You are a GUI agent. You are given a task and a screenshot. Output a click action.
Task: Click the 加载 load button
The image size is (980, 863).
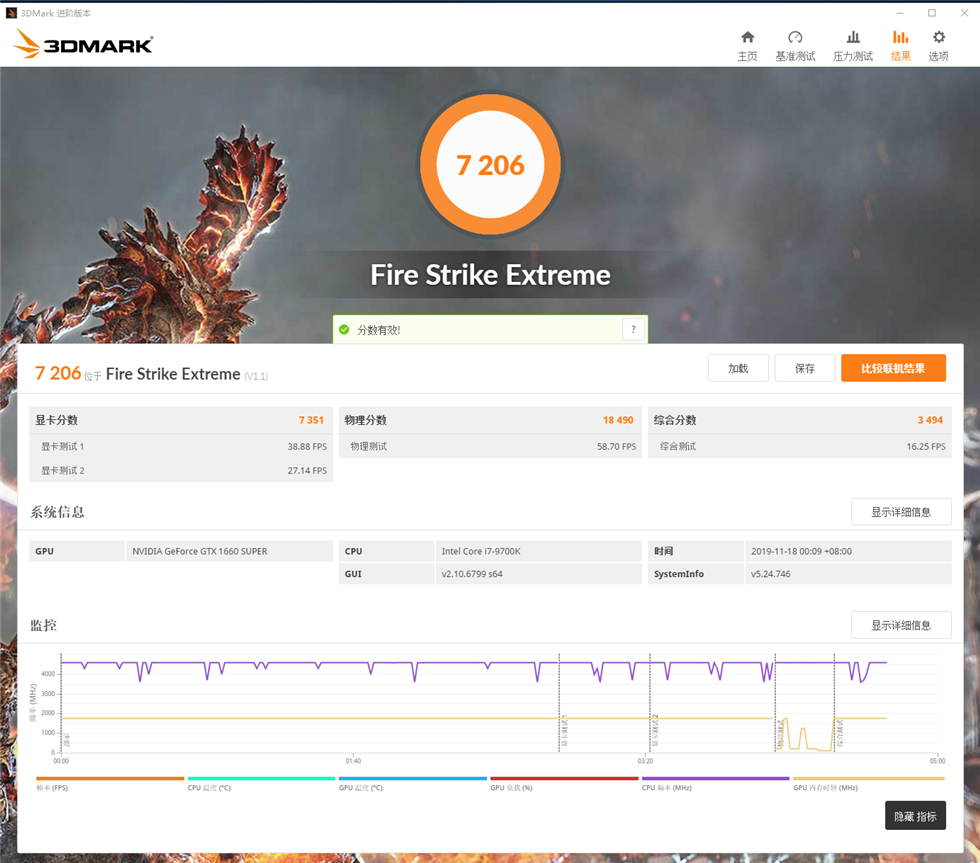[x=738, y=368]
